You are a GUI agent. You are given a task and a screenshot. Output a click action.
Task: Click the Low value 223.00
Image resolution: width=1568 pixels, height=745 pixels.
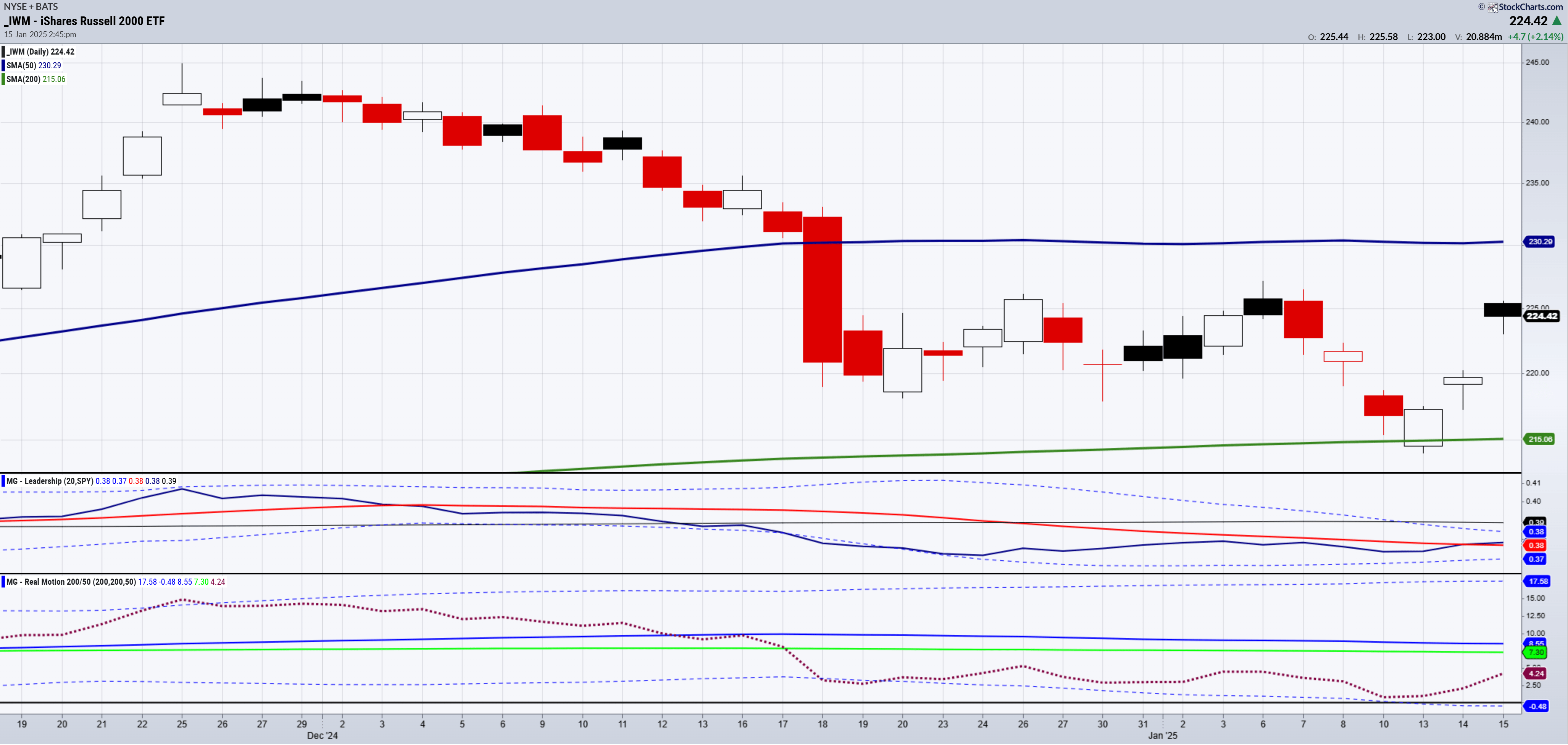tap(1431, 37)
